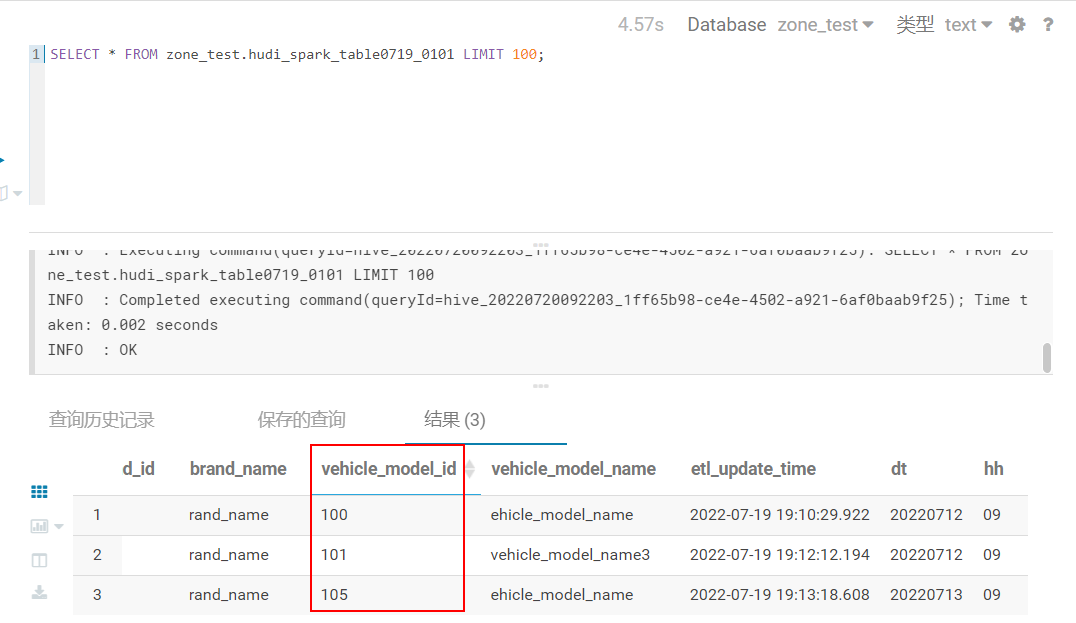Image resolution: width=1076 pixels, height=623 pixels.
Task: Click the Database label
Action: [x=727, y=25]
